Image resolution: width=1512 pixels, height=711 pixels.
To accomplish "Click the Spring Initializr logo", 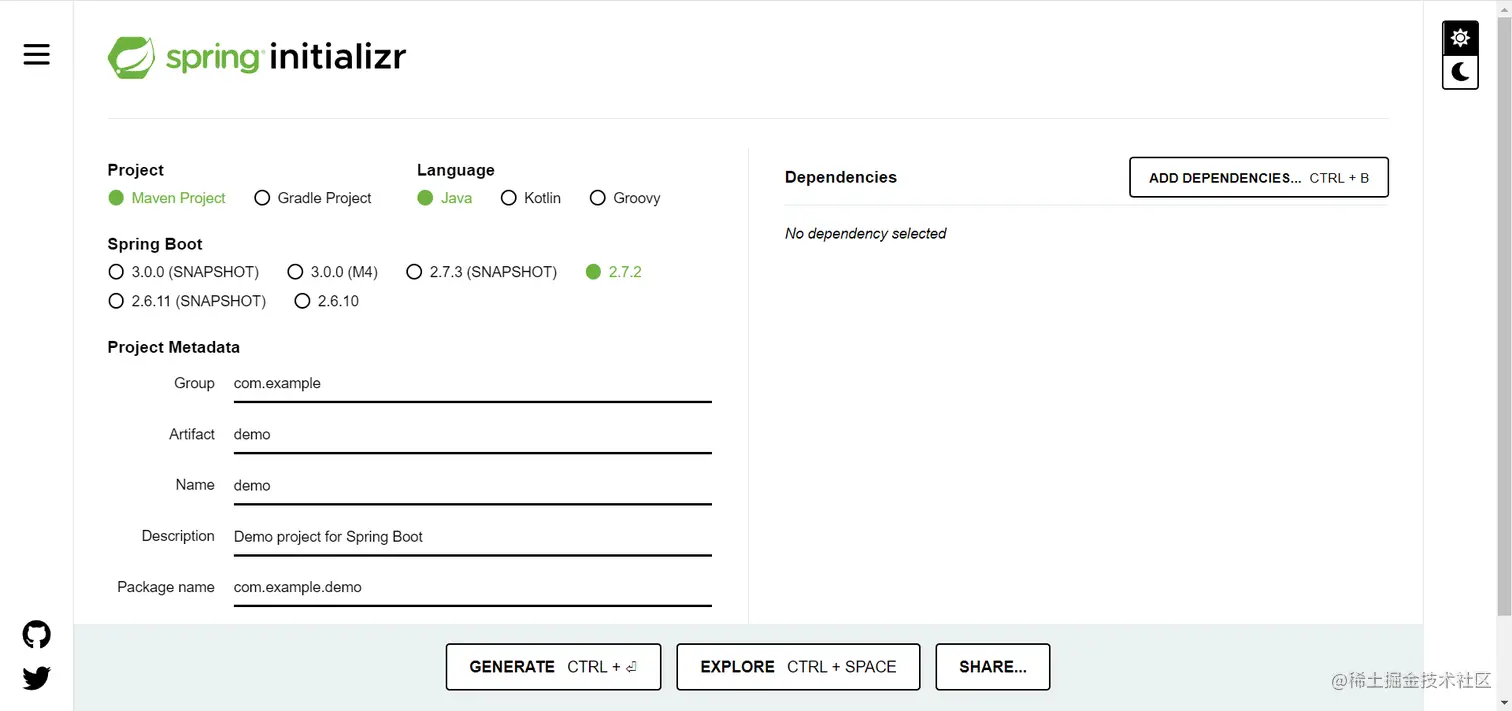I will coord(257,57).
